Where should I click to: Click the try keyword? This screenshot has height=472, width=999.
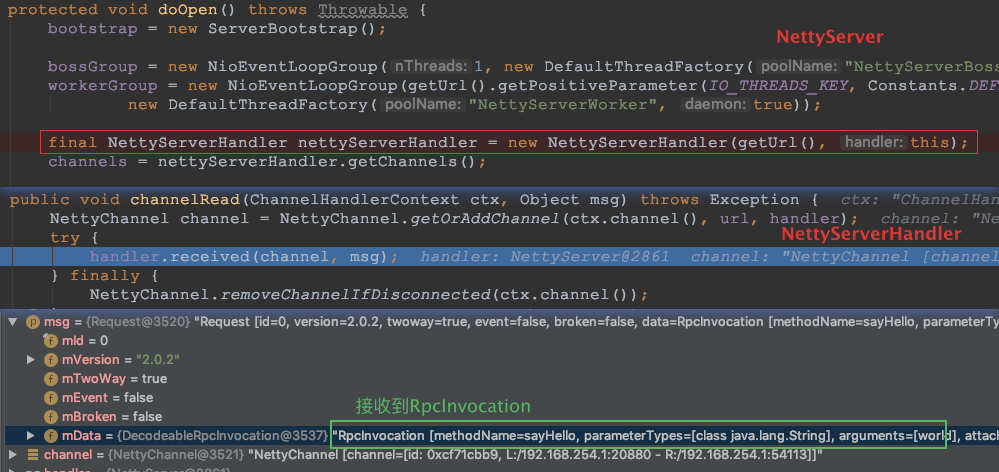65,238
